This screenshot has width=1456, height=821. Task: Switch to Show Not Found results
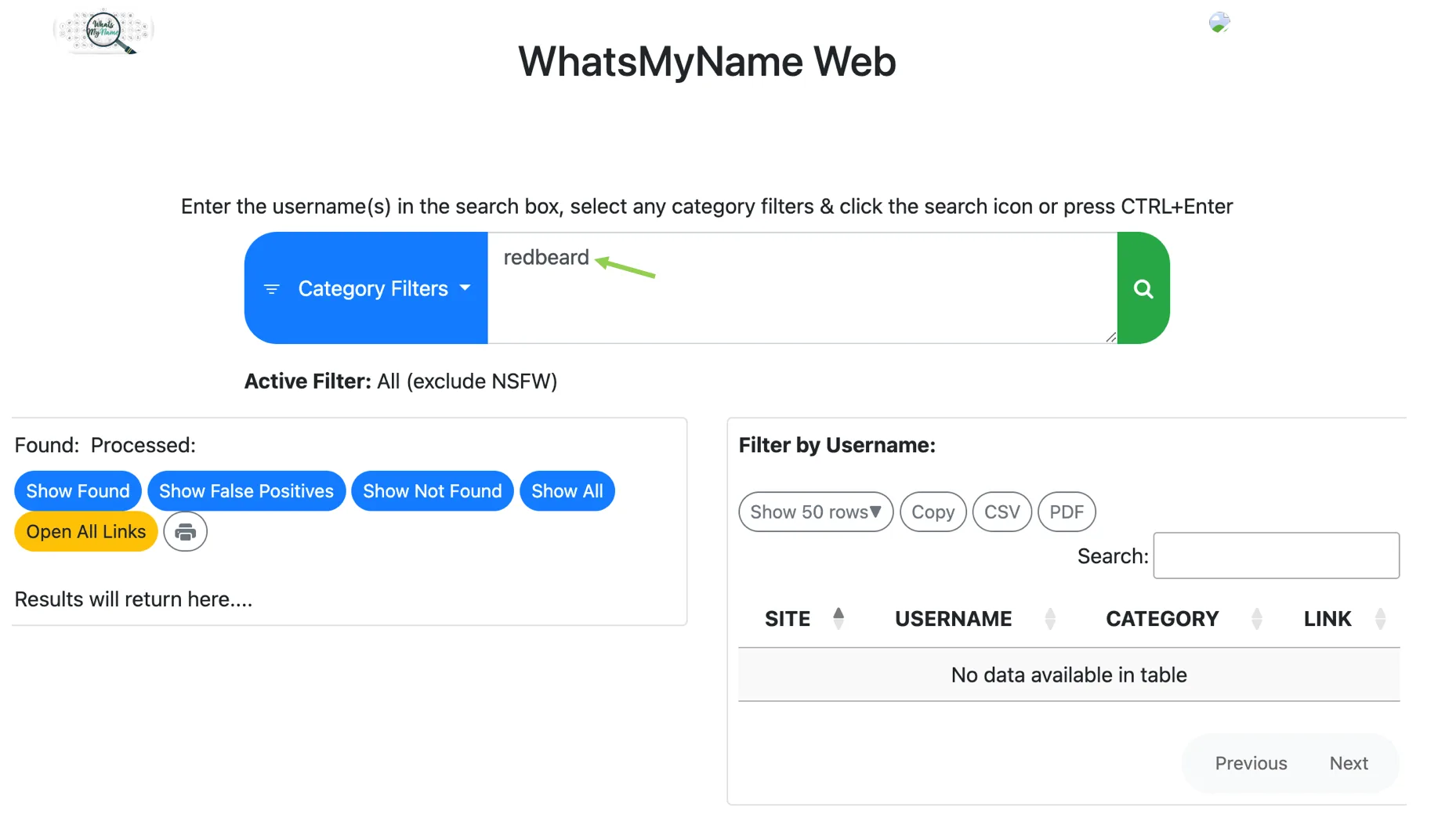pos(432,491)
